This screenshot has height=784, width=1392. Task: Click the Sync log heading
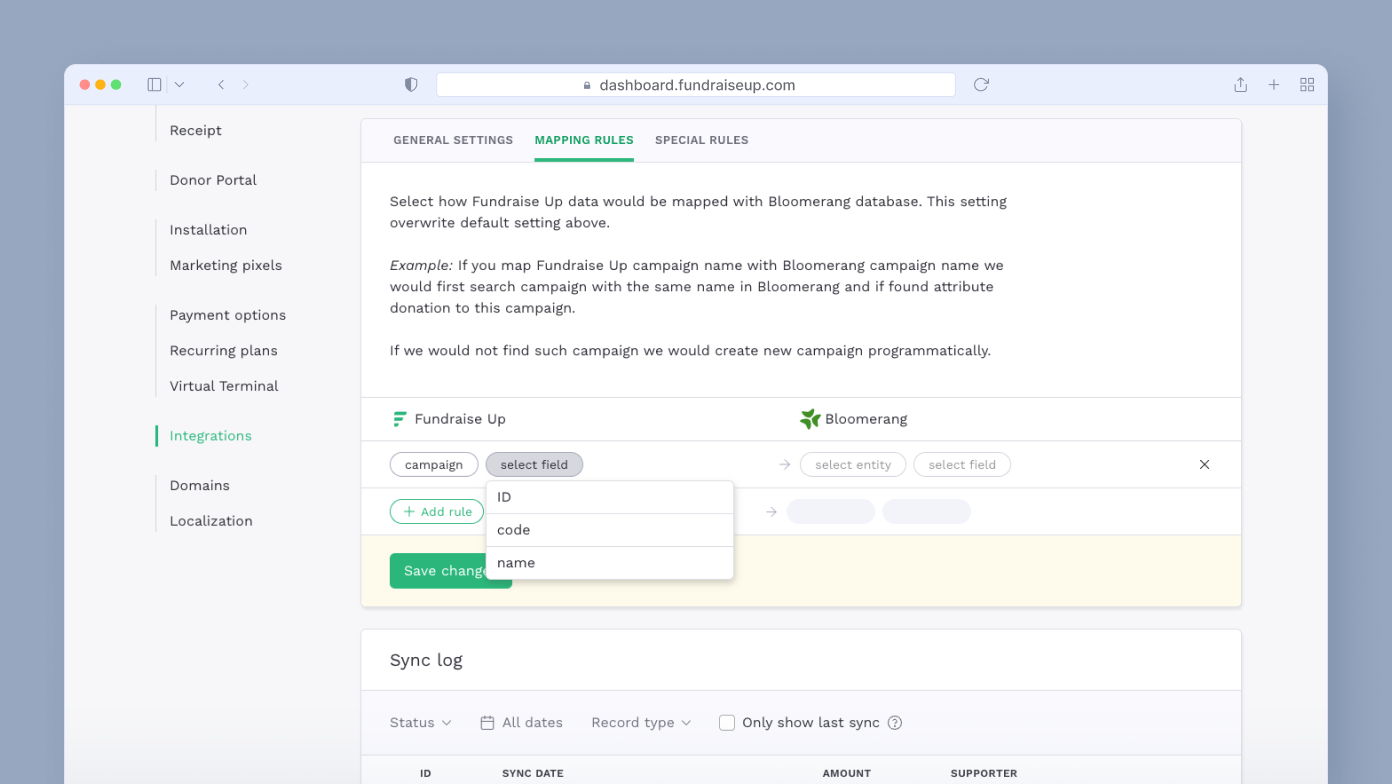(426, 660)
